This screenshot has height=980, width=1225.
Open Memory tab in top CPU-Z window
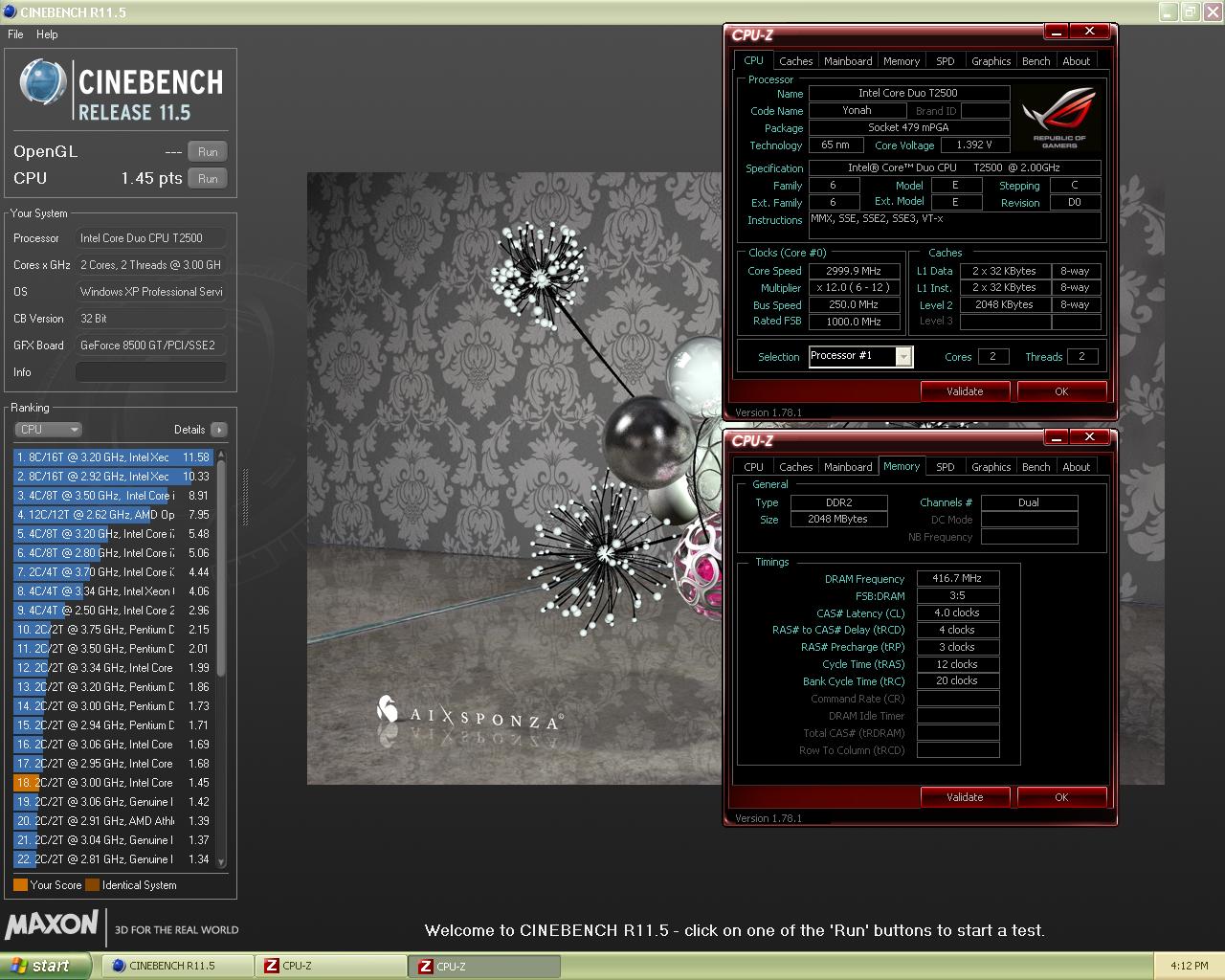pyautogui.click(x=902, y=61)
